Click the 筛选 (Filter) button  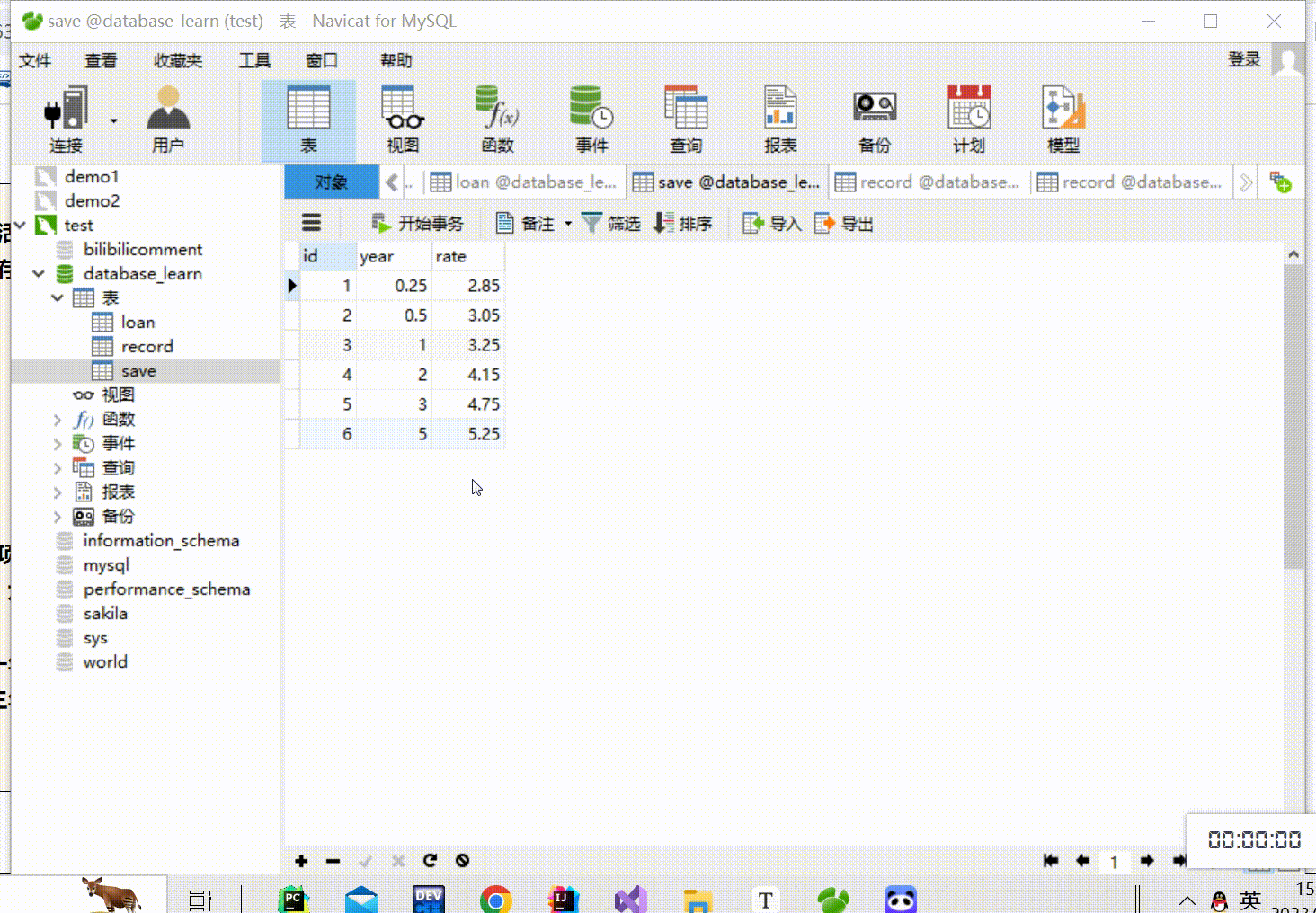pos(611,224)
